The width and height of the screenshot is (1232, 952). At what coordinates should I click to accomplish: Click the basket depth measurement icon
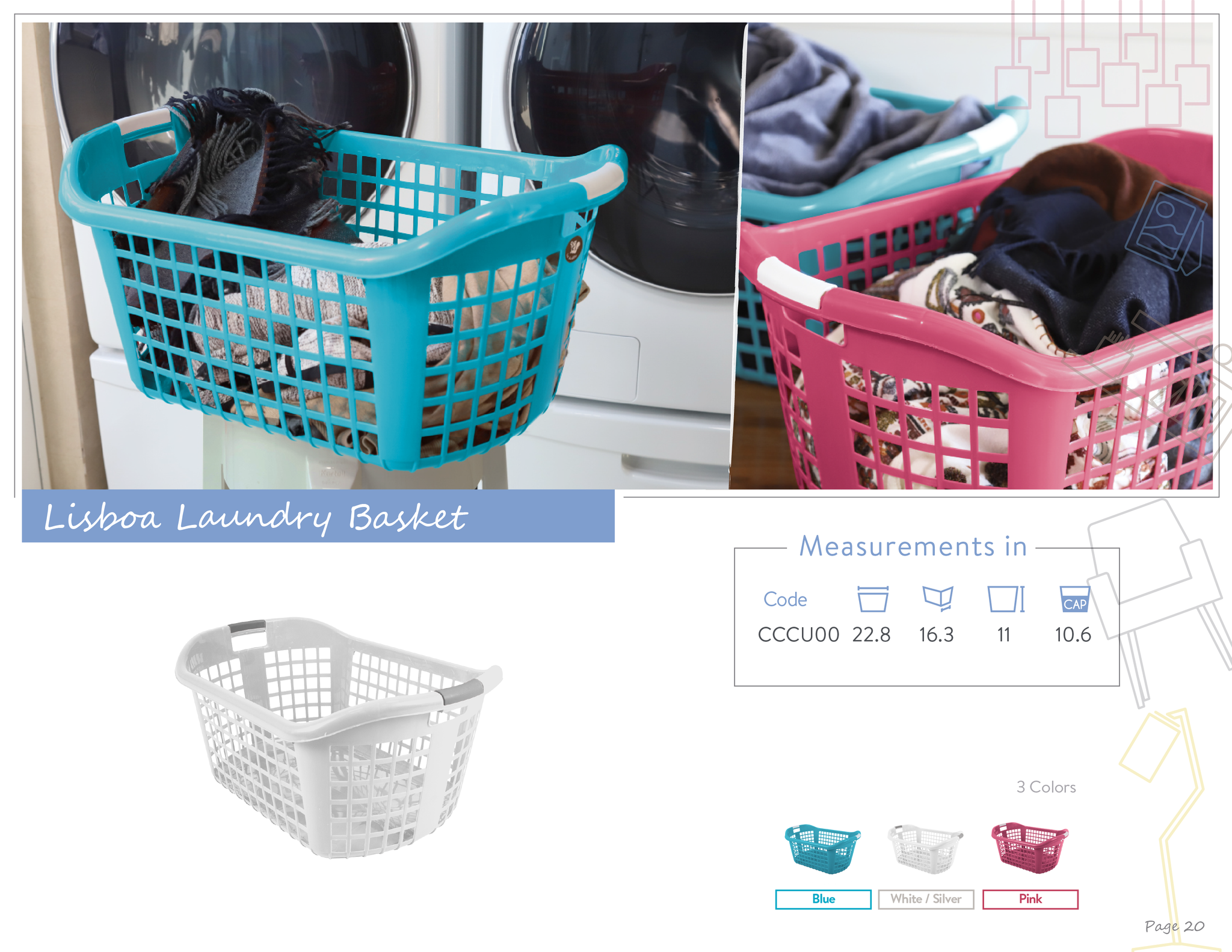click(x=938, y=599)
